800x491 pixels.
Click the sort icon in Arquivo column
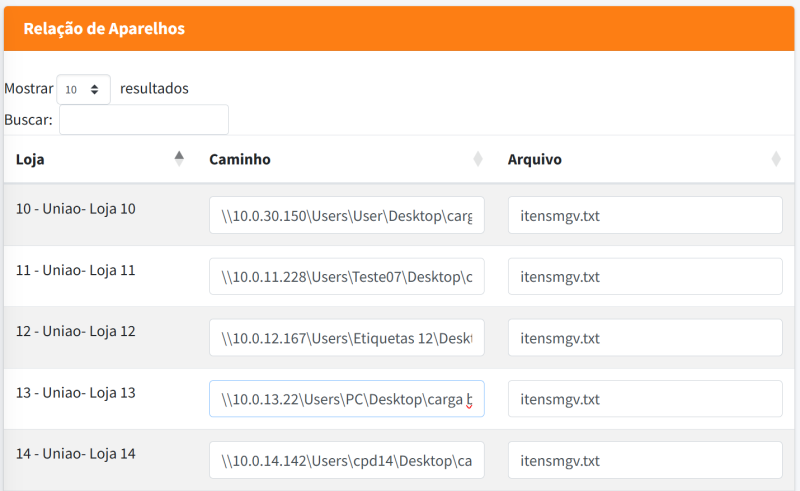click(x=776, y=159)
